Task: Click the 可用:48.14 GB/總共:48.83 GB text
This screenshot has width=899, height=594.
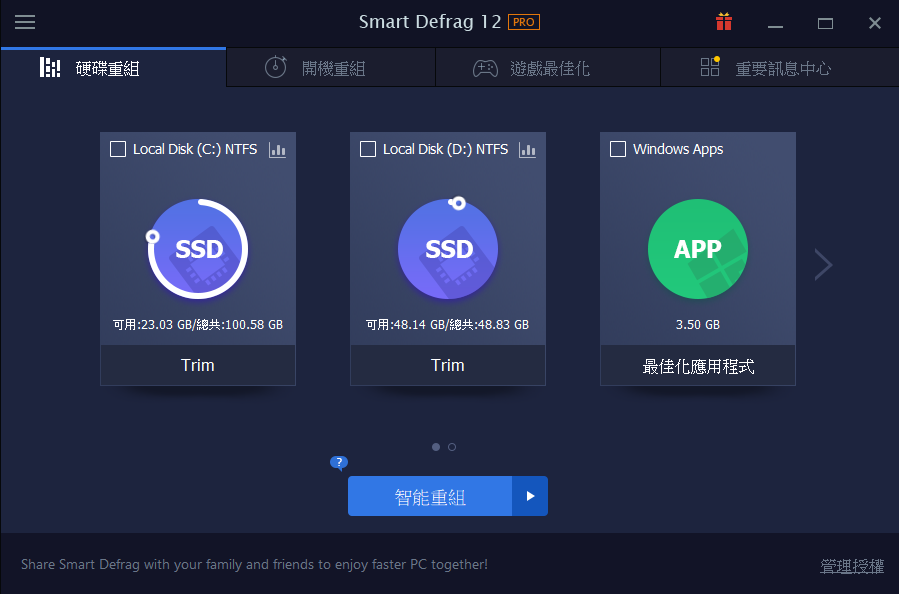Action: 448,325
